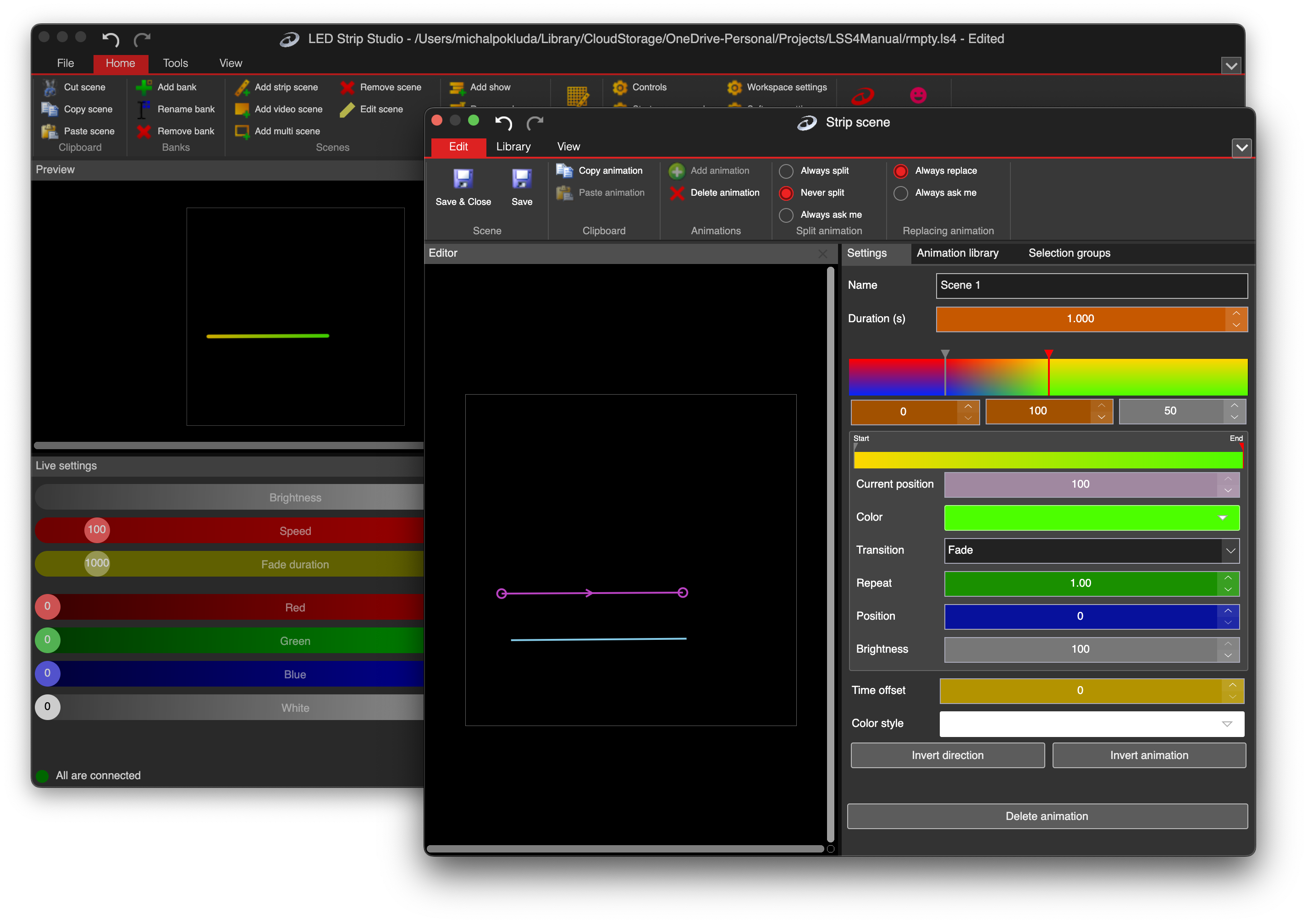Viewport: 1307px width, 924px height.
Task: Select the Never split radio button
Action: (786, 193)
